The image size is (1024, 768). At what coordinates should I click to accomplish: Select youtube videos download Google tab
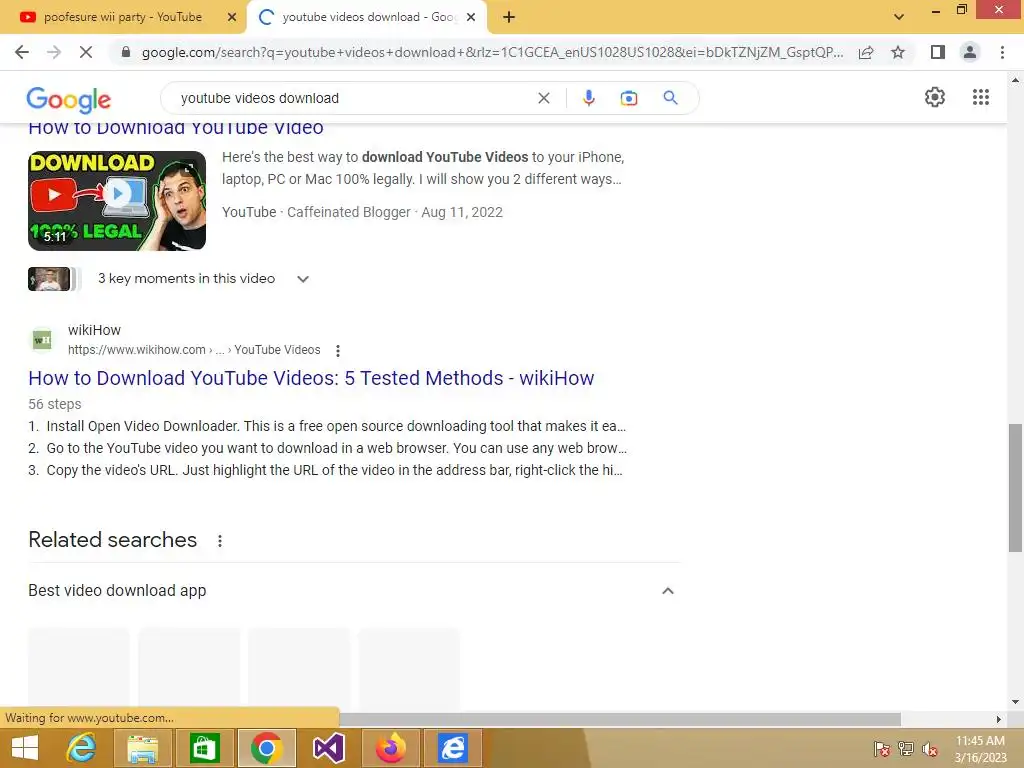366,17
